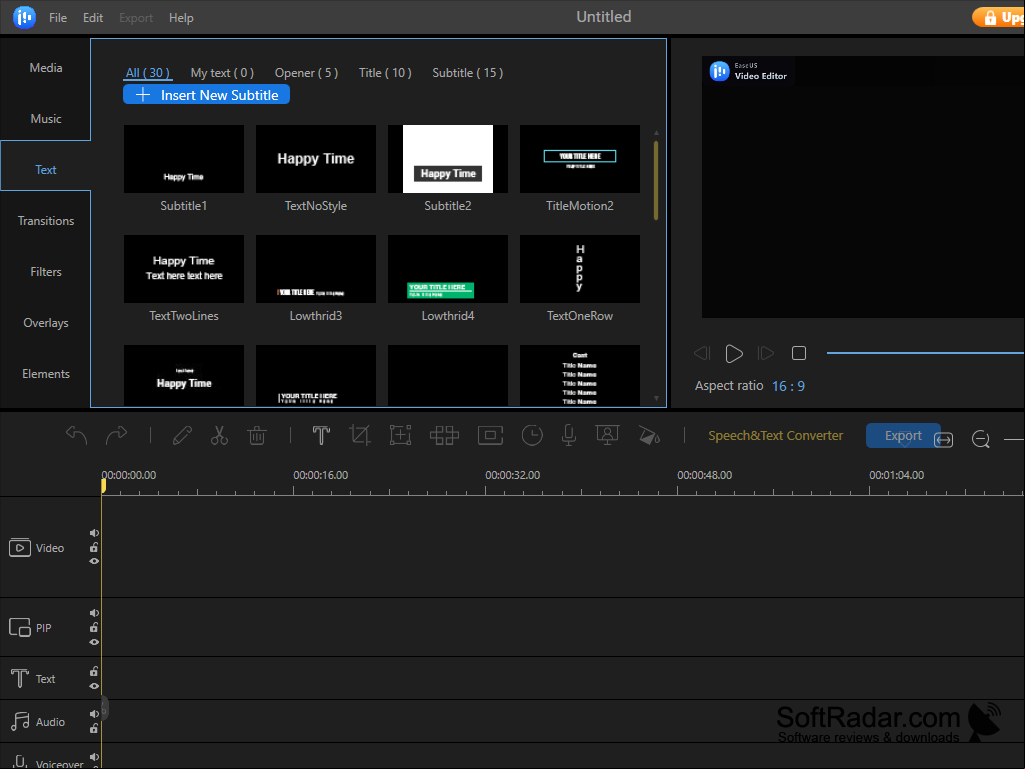
Task: Click the color fill bucket icon
Action: point(649,436)
